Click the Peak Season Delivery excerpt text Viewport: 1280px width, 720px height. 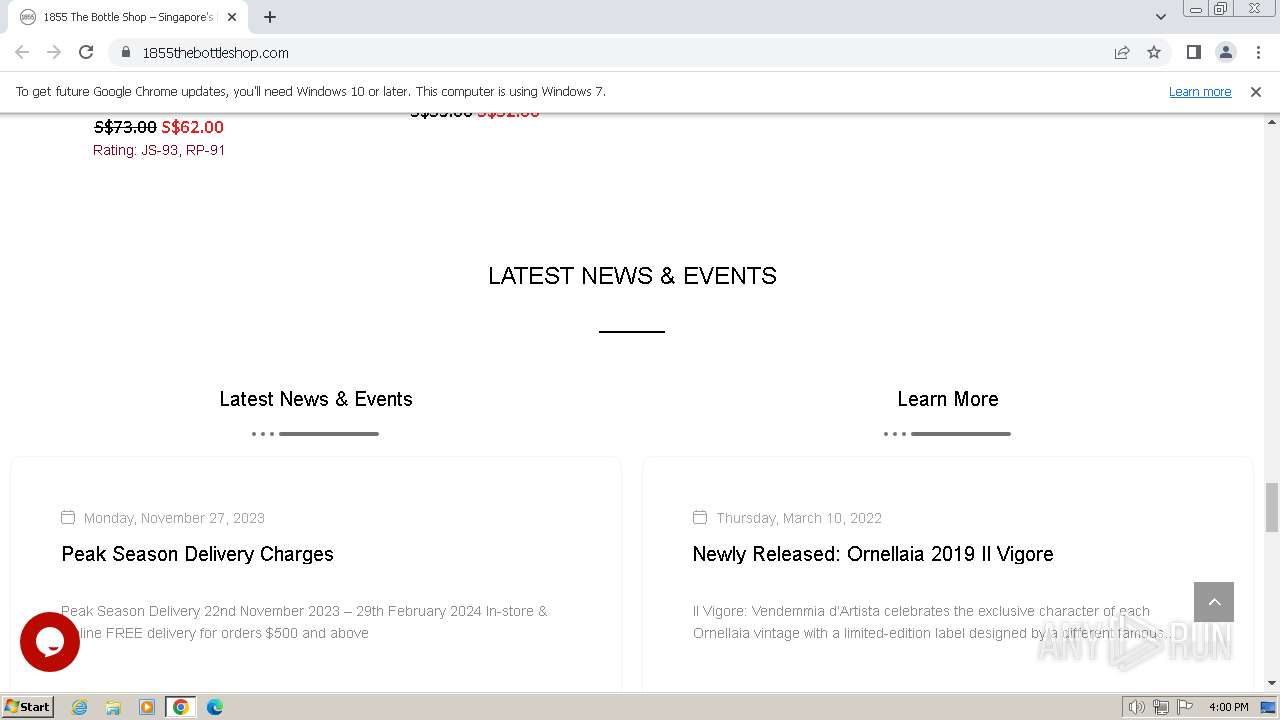click(x=304, y=622)
